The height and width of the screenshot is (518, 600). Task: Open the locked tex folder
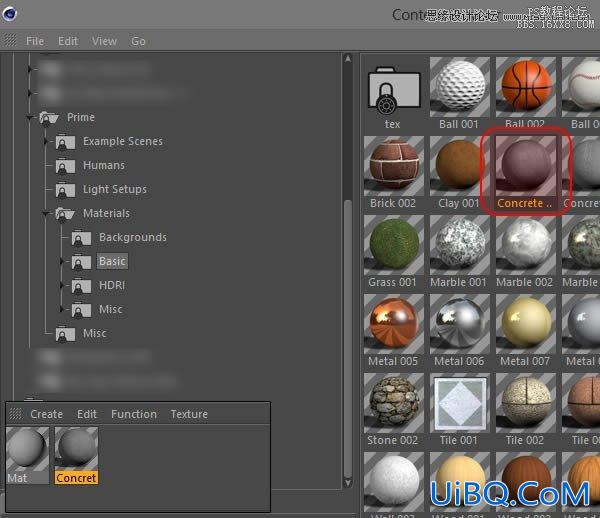(394, 91)
